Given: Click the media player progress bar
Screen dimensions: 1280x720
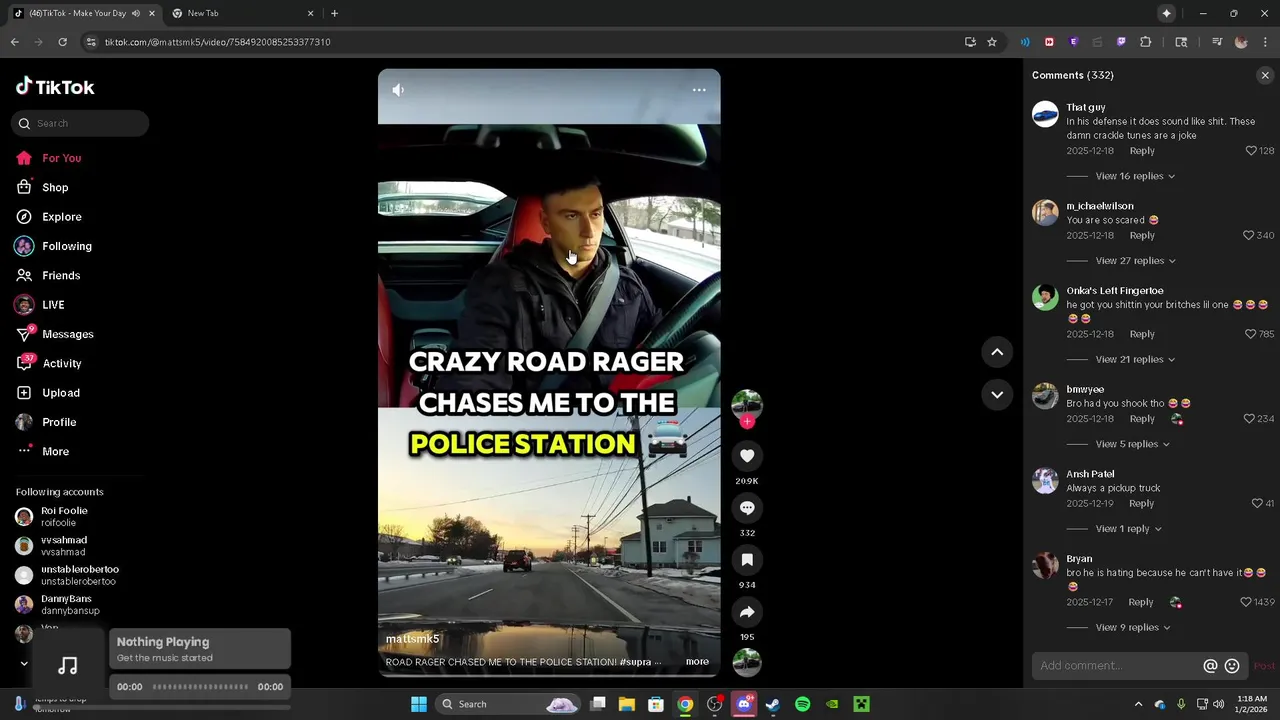Looking at the screenshot, I should click(200, 687).
